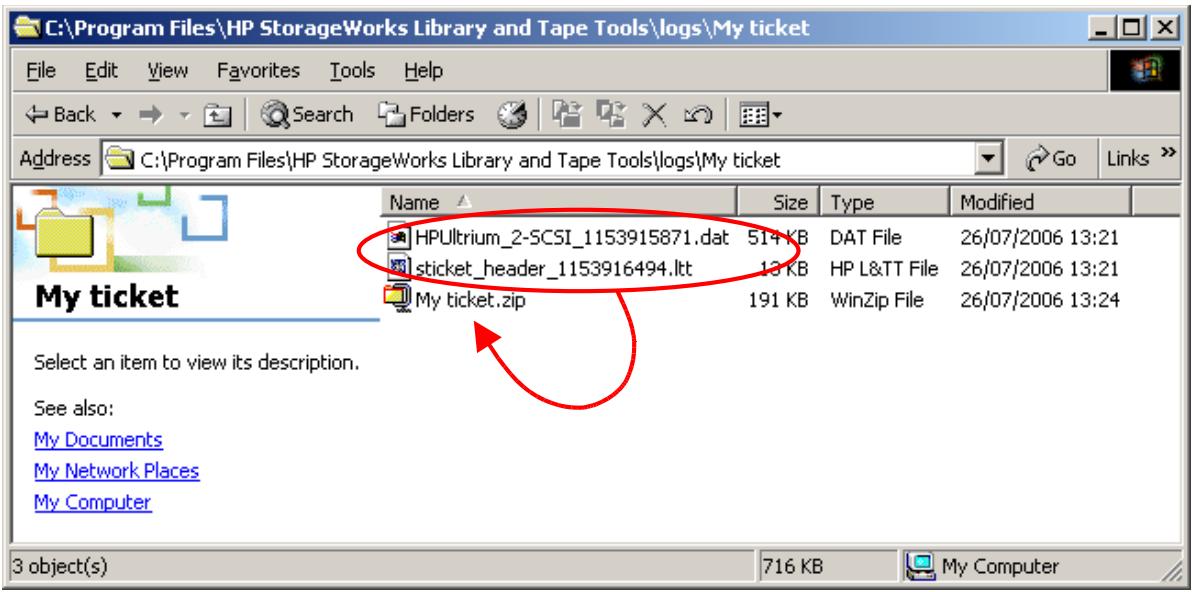The height and width of the screenshot is (592, 1192).
Task: Sort by the Name column header
Action: click(559, 203)
